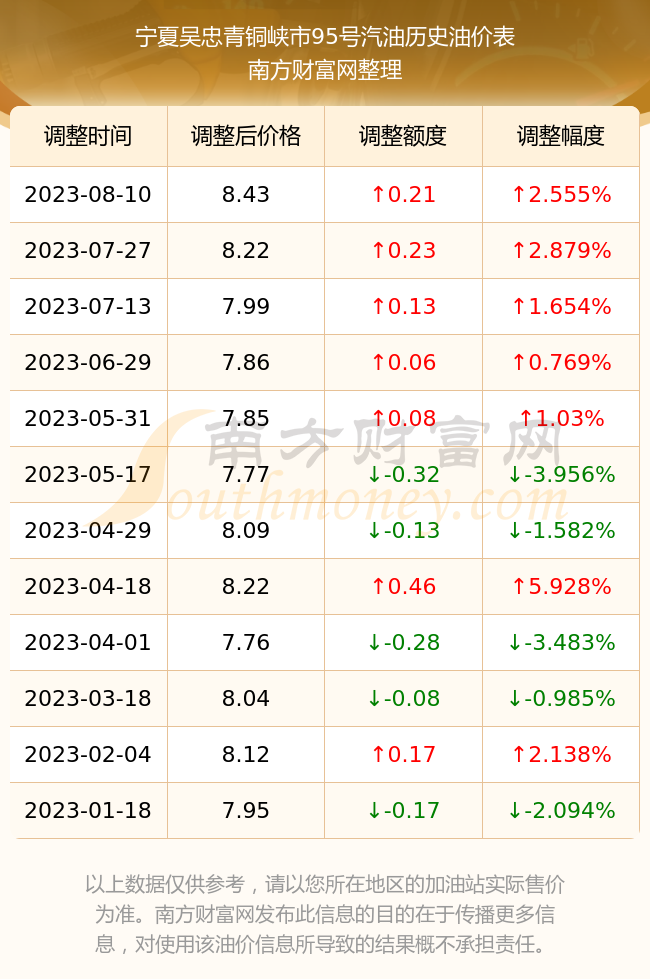Click the 调整时间 column header
The width and height of the screenshot is (650, 980).
coord(88,136)
